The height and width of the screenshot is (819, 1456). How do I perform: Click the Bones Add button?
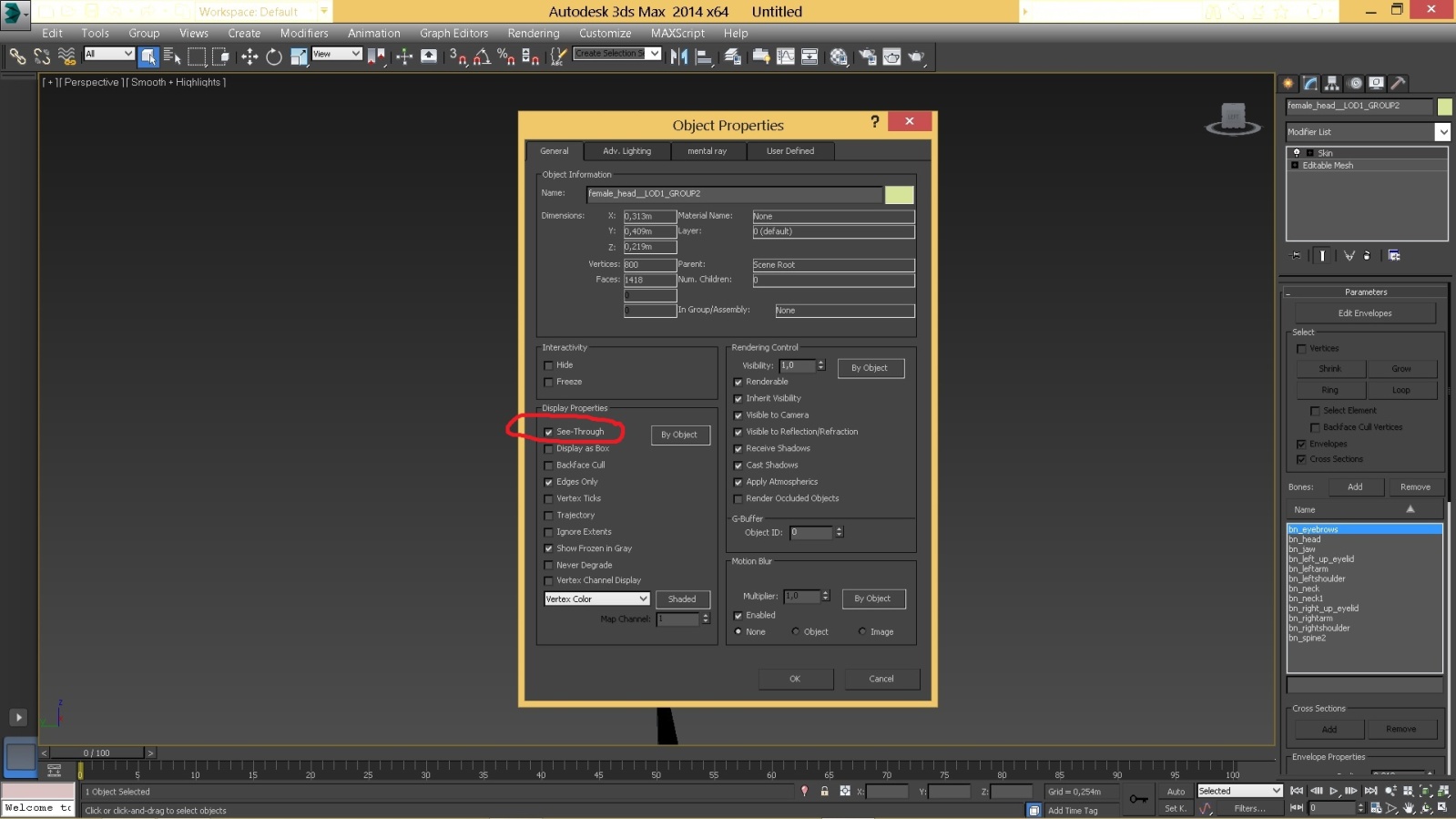click(x=1355, y=487)
